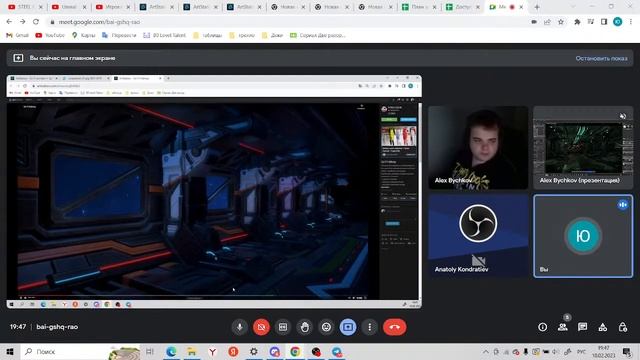640x360 pixels.
Task: Open a new browser tab with plus
Action: (x=537, y=7)
